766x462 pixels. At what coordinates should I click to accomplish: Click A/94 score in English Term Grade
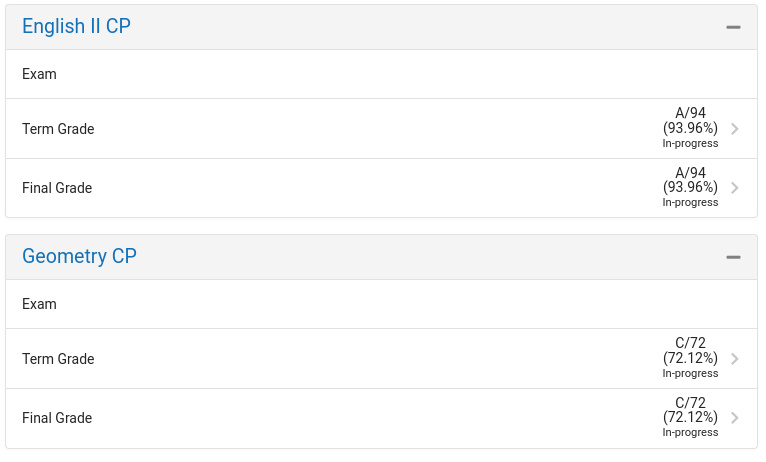tap(690, 113)
